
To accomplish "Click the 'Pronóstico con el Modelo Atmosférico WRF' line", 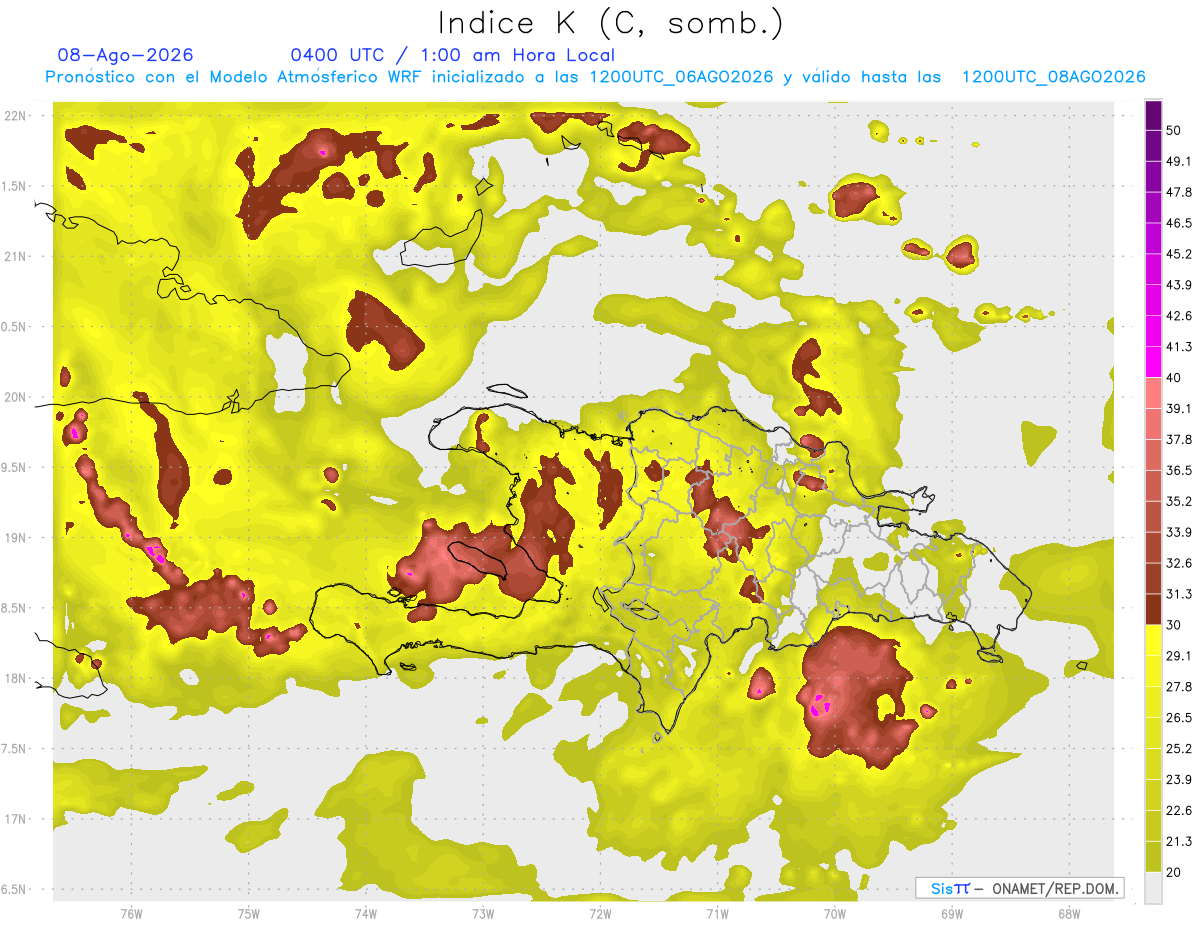I will coord(595,77).
